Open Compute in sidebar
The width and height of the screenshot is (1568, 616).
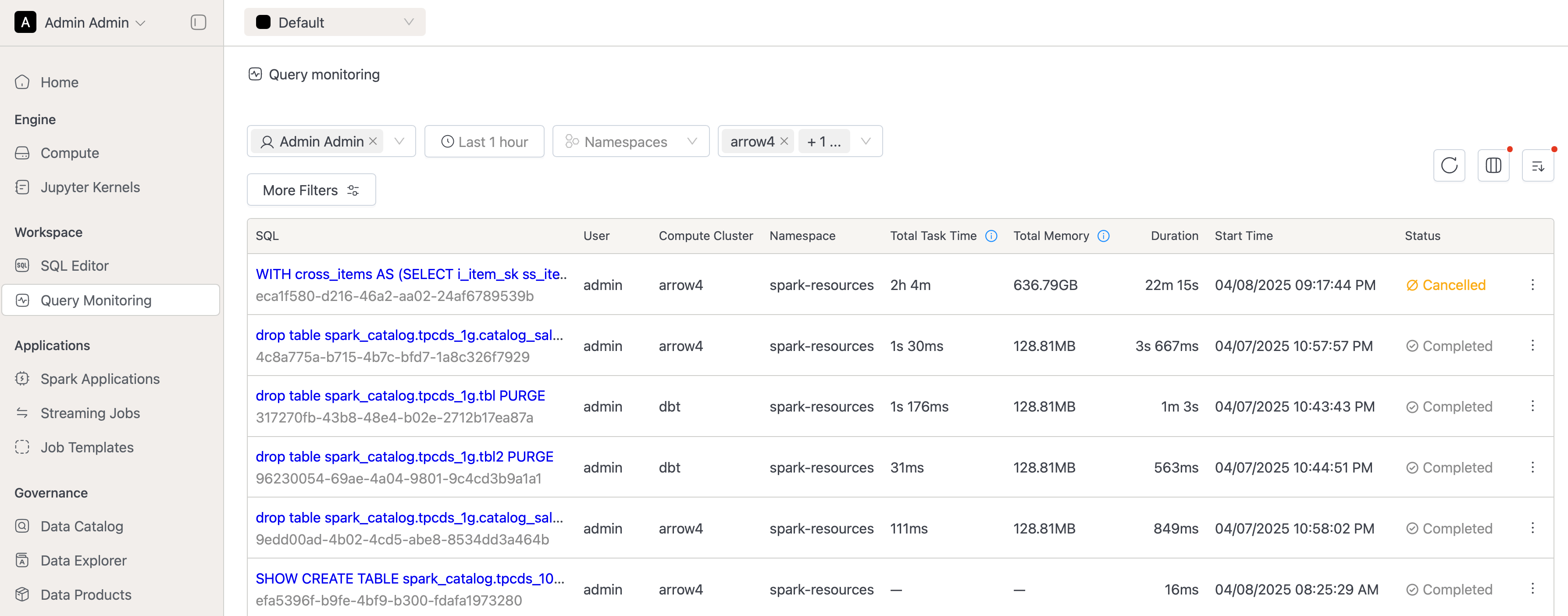tap(110, 153)
